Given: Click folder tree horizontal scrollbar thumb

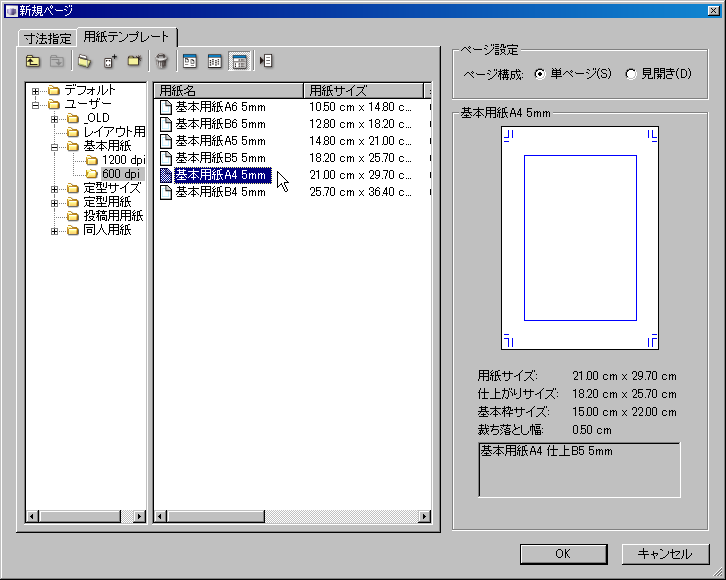Looking at the screenshot, I should point(80,516).
